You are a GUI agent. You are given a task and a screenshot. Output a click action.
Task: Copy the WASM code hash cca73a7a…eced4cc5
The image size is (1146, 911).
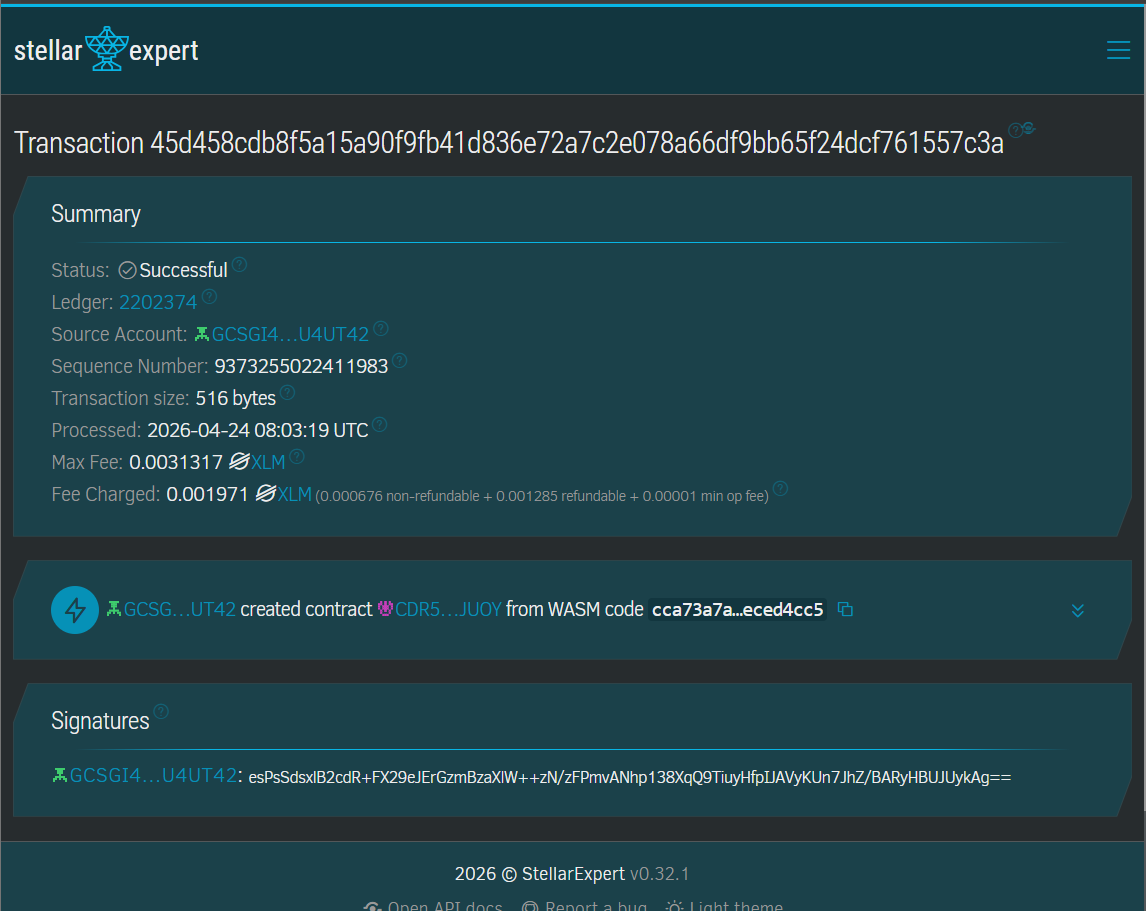[x=845, y=609]
